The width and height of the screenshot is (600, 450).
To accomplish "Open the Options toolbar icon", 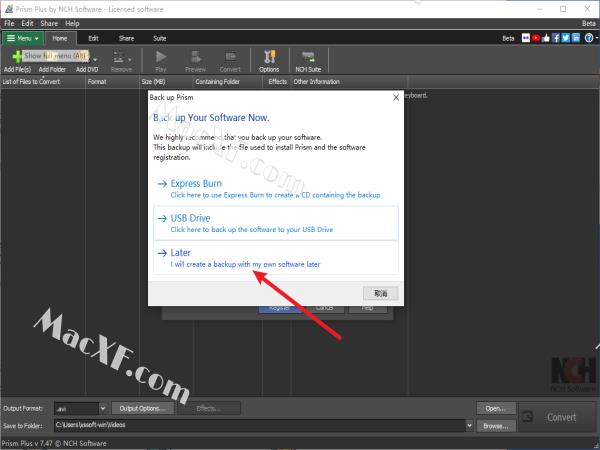I will click(x=269, y=62).
